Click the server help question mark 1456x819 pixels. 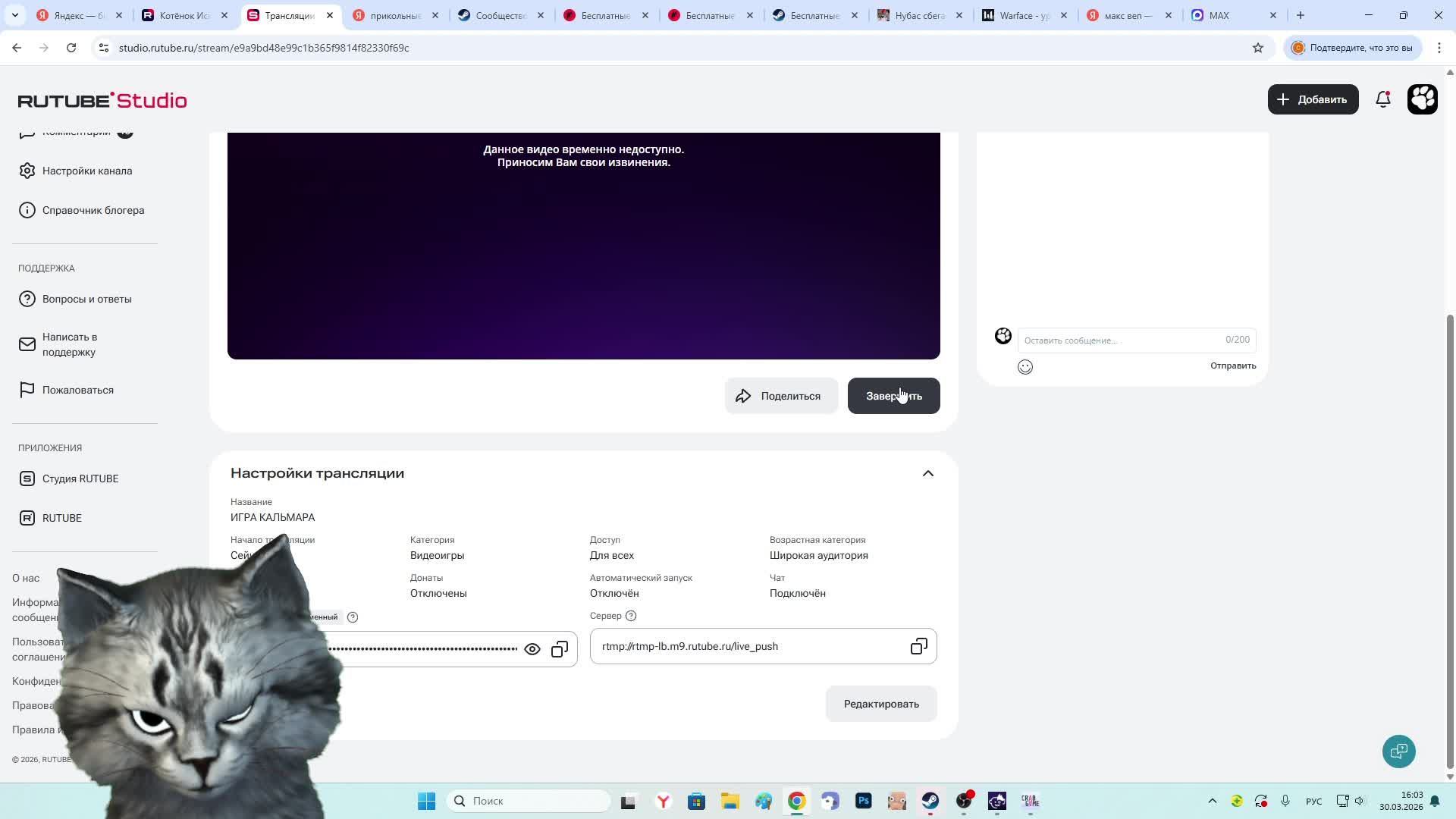click(631, 616)
